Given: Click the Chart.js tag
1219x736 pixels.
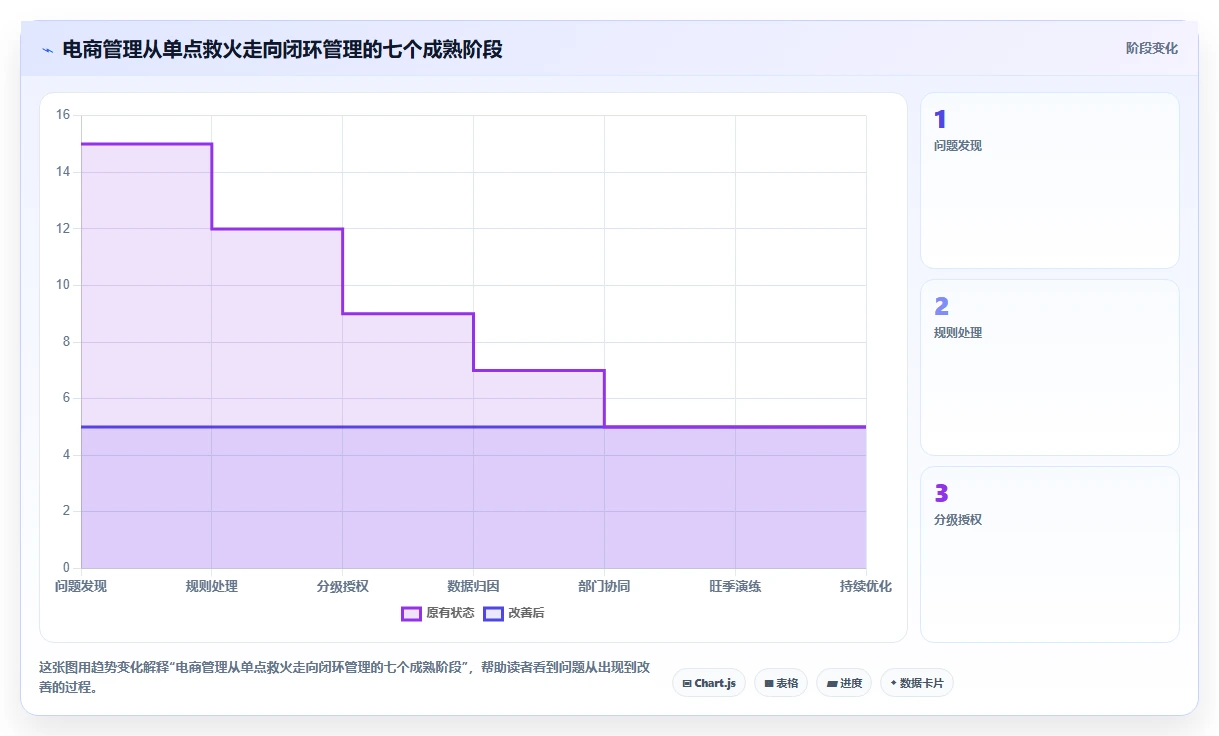Looking at the screenshot, I should click(709, 683).
